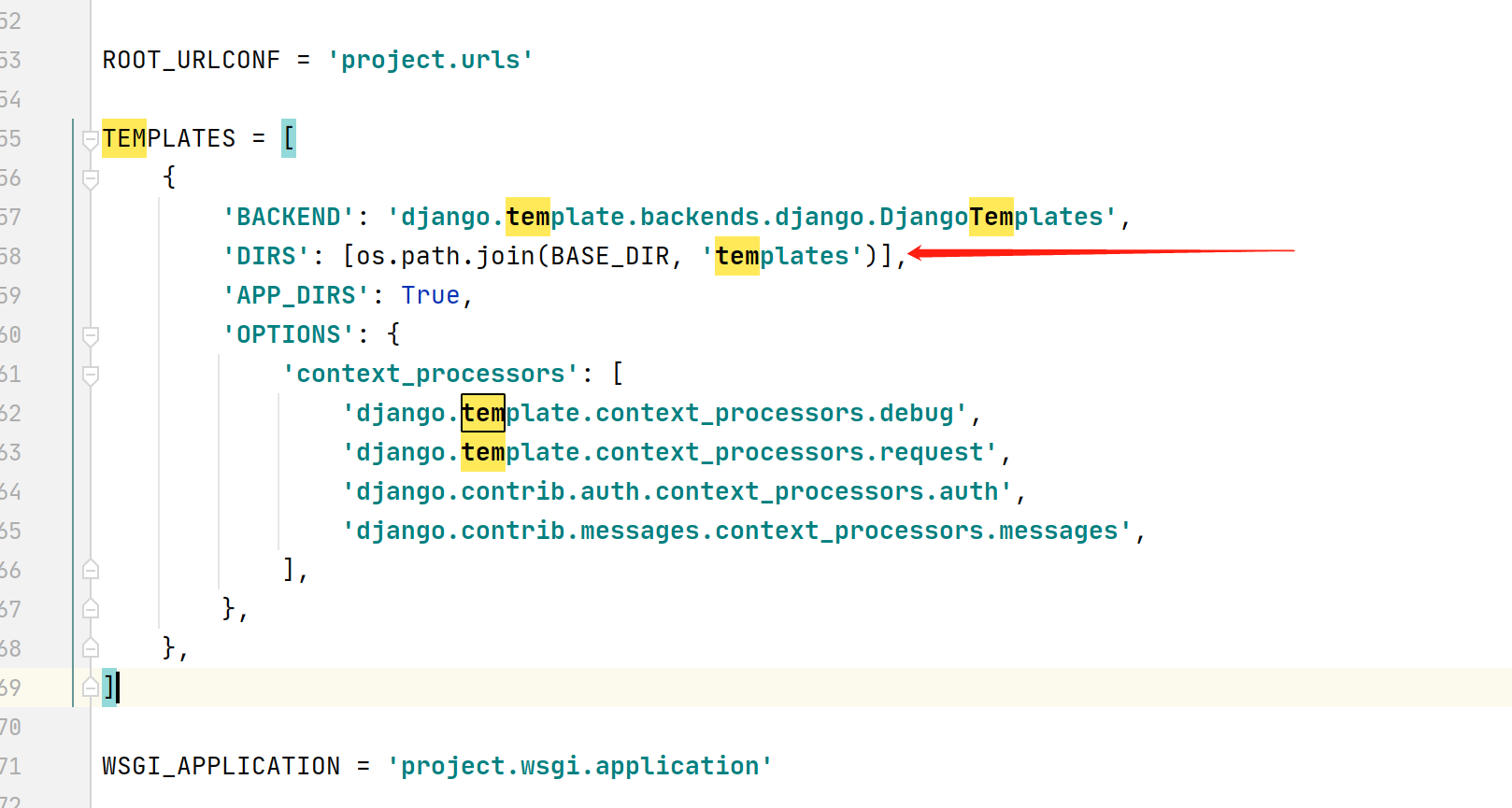Click the DjangoTemplates backend string

(752, 217)
